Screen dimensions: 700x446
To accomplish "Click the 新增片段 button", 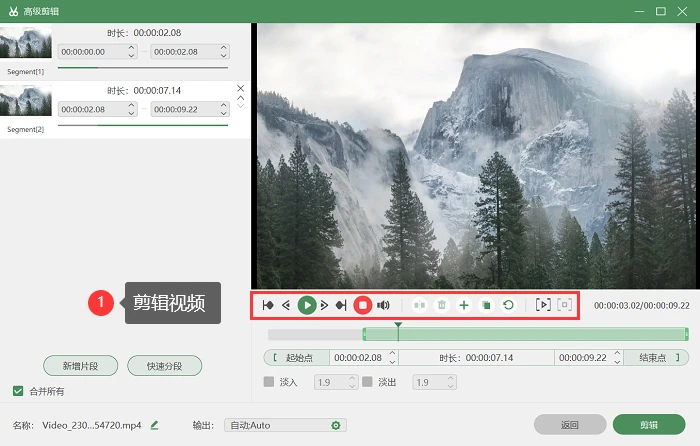I will [x=80, y=366].
